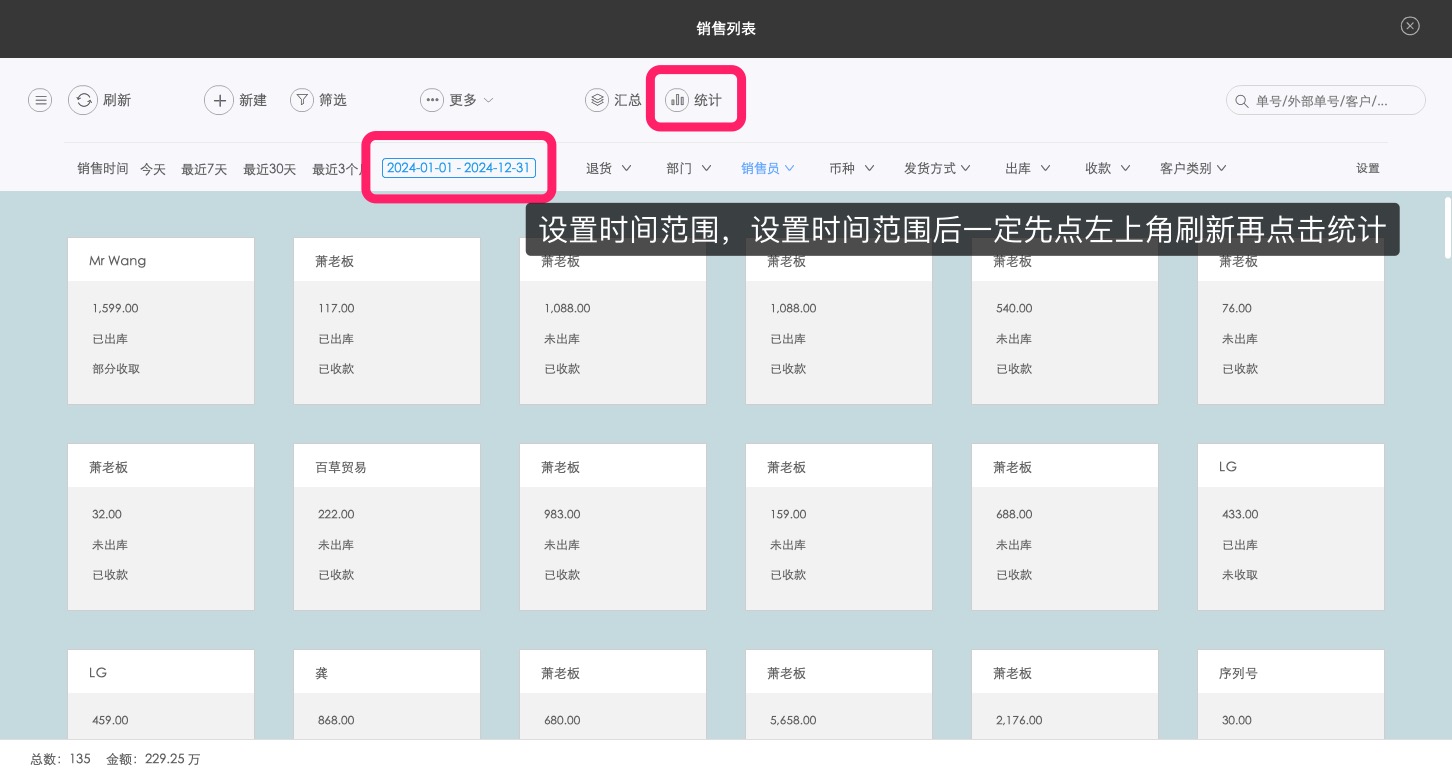This screenshot has width=1452, height=777.
Task: Open the card showing 76.00
Action: (x=1291, y=321)
